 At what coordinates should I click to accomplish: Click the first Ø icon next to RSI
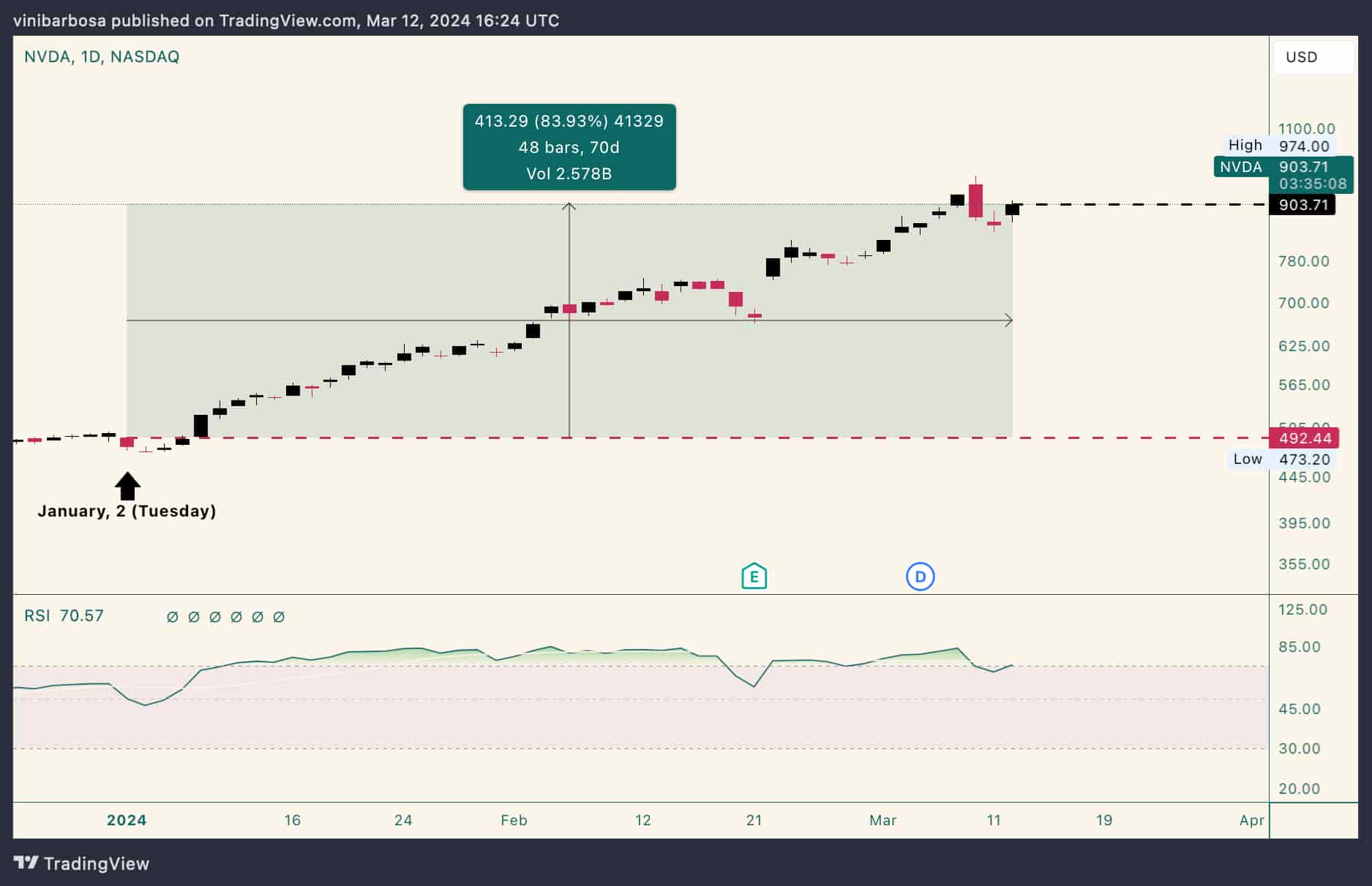pos(172,616)
